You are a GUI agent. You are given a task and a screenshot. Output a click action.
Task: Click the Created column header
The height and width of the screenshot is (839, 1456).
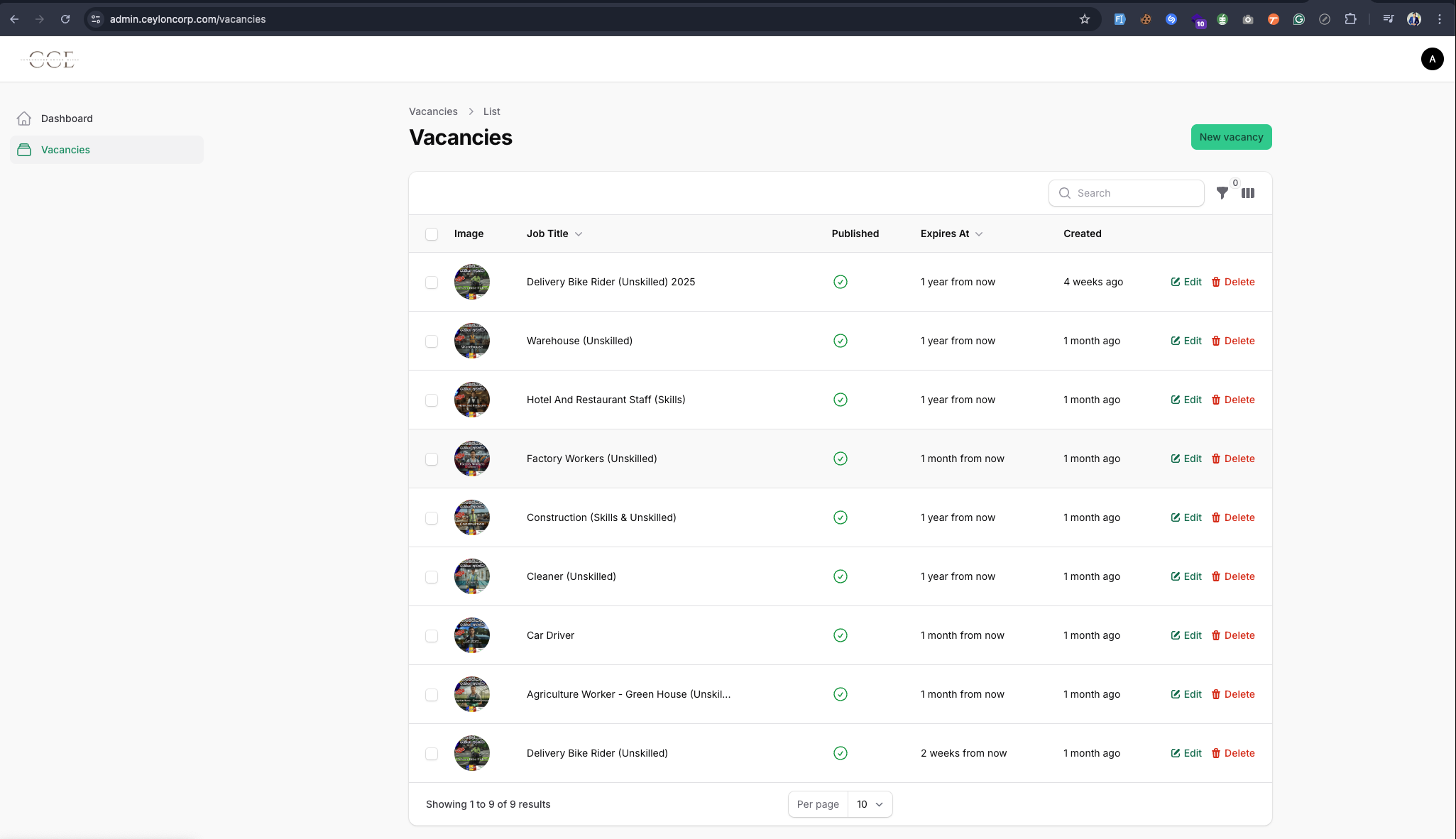tap(1082, 234)
